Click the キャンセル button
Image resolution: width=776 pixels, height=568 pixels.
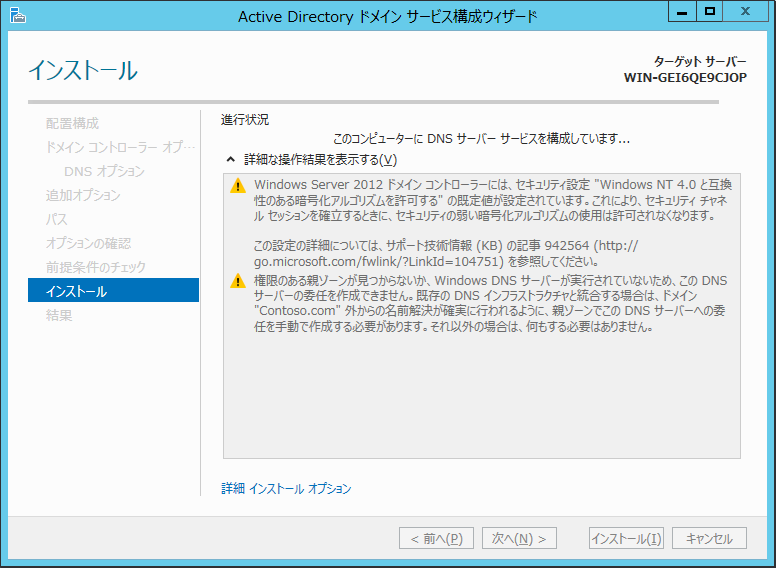click(709, 538)
